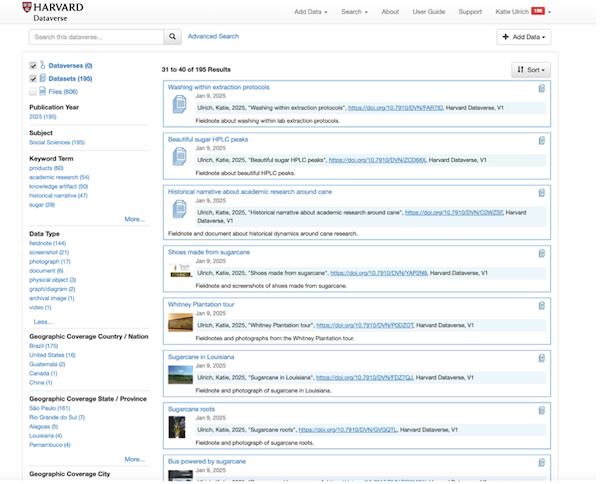The width and height of the screenshot is (600, 484).
Task: Filter by country United States (16)
Action: pos(52,355)
